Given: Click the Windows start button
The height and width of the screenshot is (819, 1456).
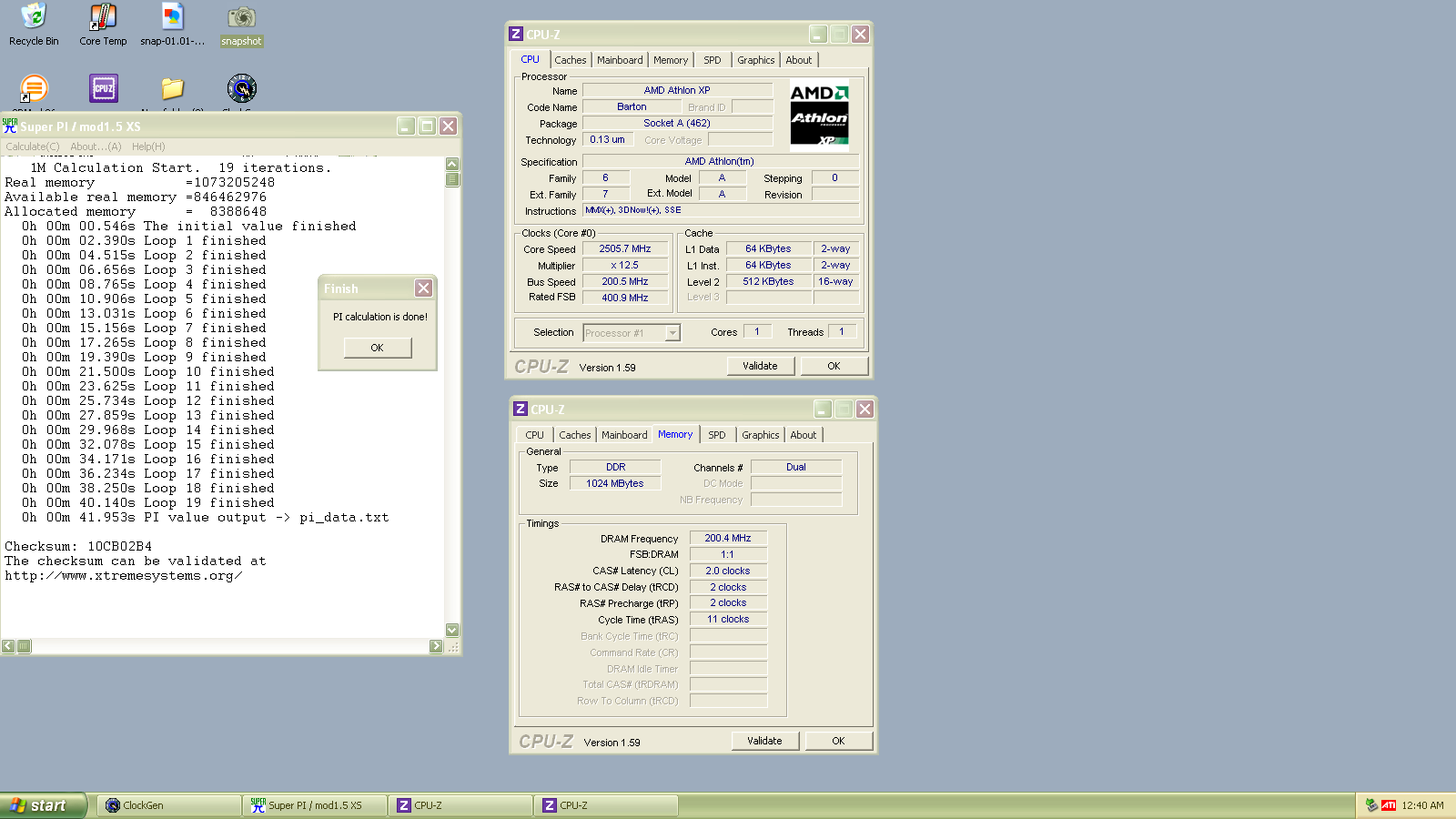Looking at the screenshot, I should [43, 805].
